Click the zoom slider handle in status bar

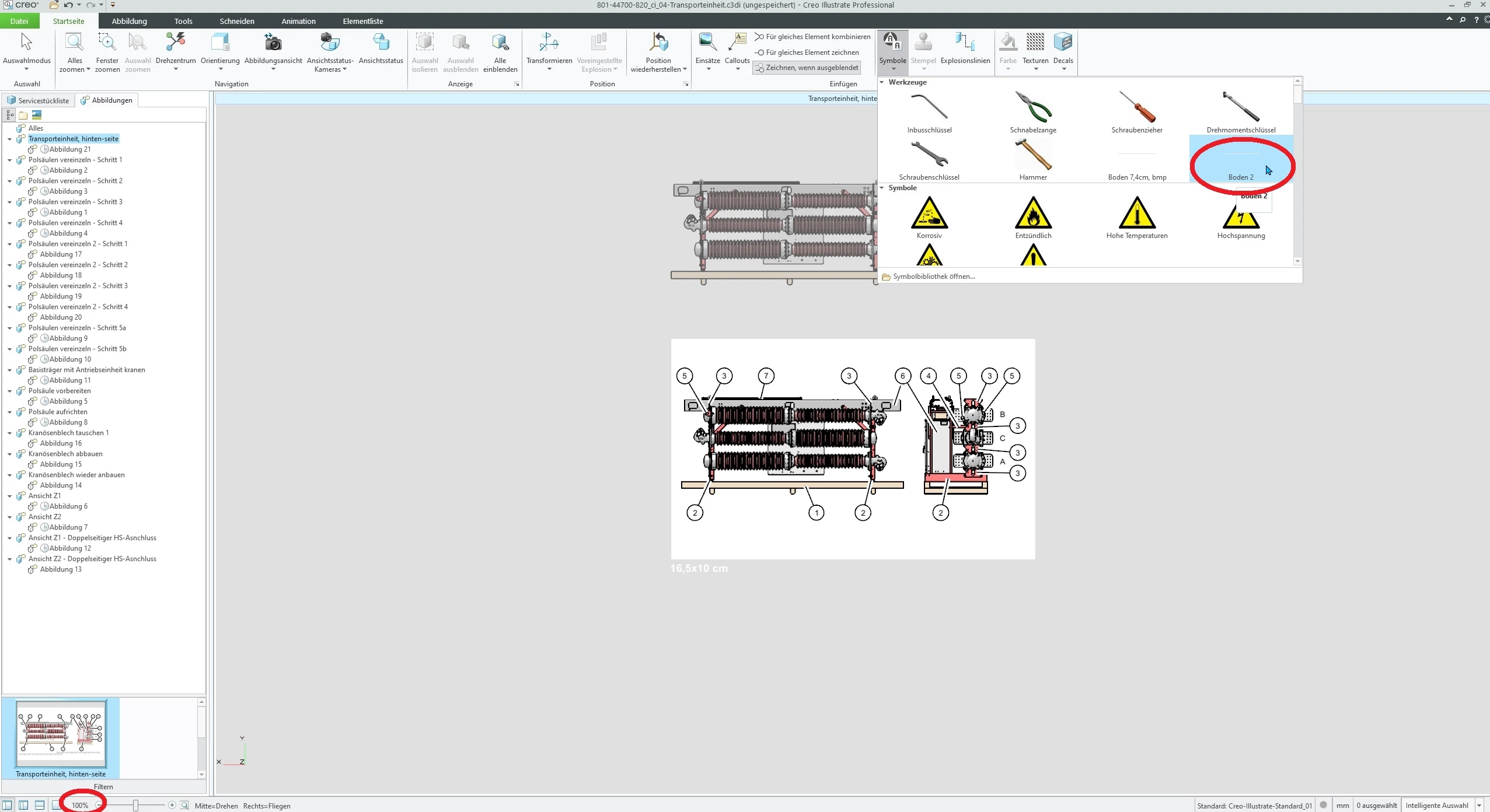pos(135,806)
